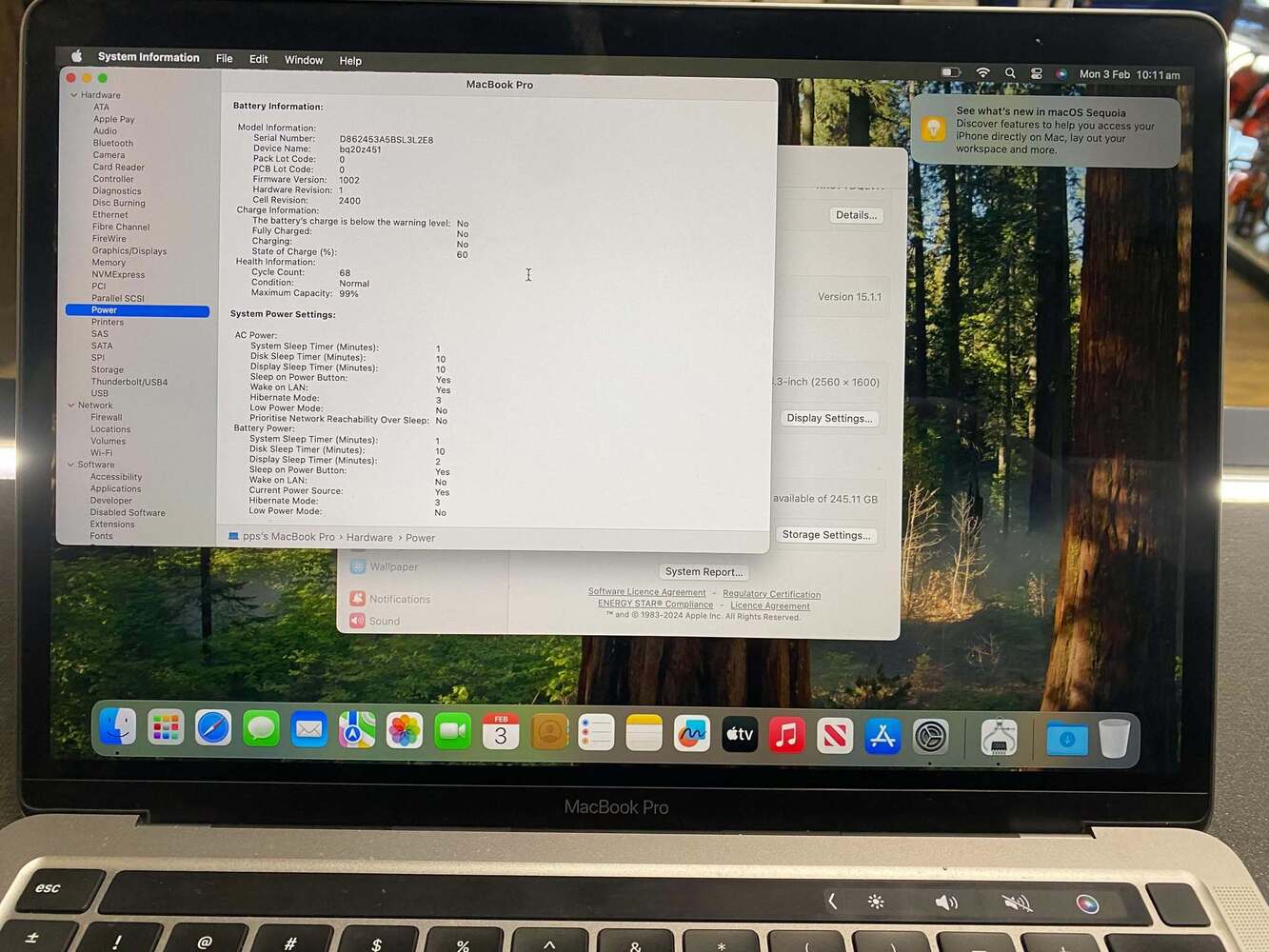Select Storage in the Hardware list
Viewport: 1269px width, 952px height.
point(108,370)
